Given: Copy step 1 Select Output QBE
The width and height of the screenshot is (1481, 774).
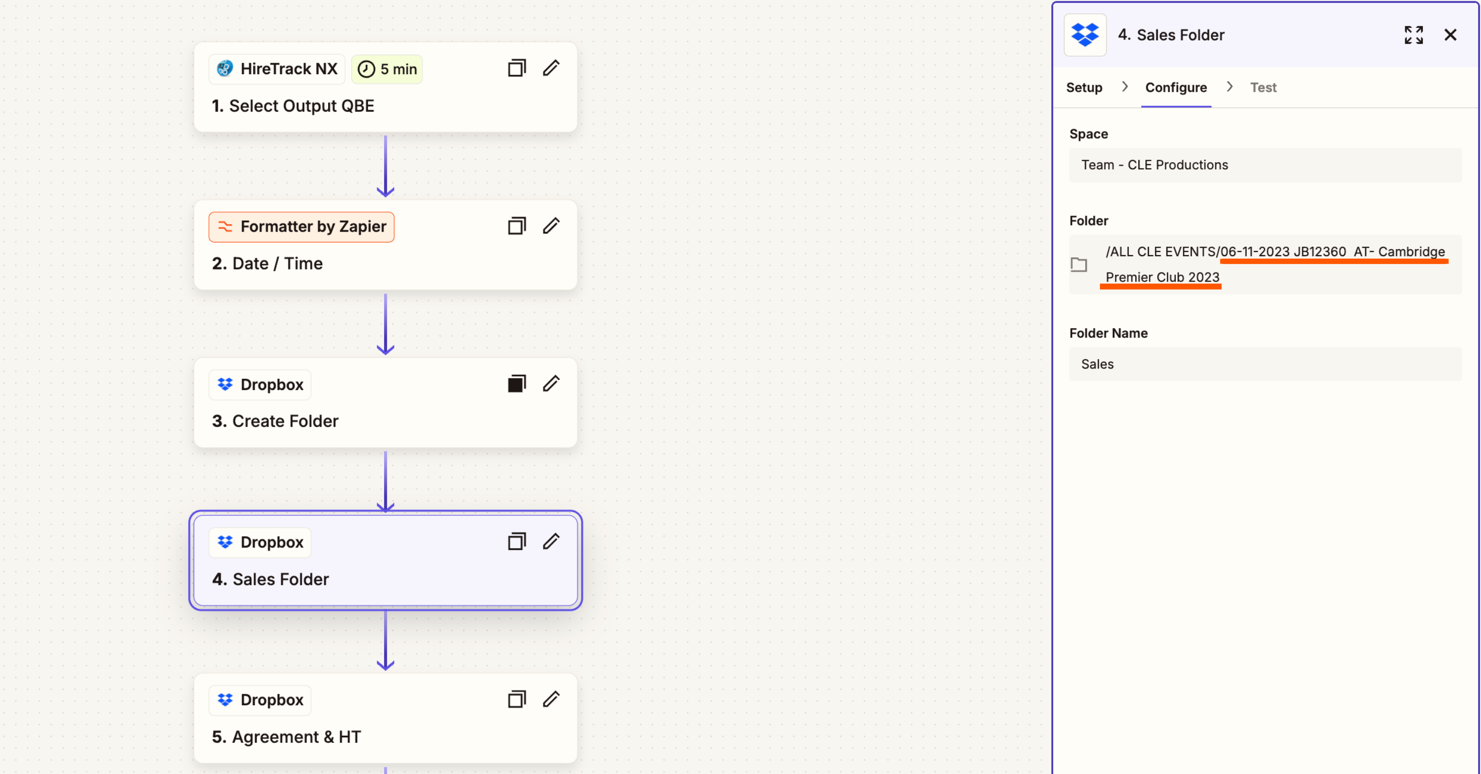Looking at the screenshot, I should 517,68.
